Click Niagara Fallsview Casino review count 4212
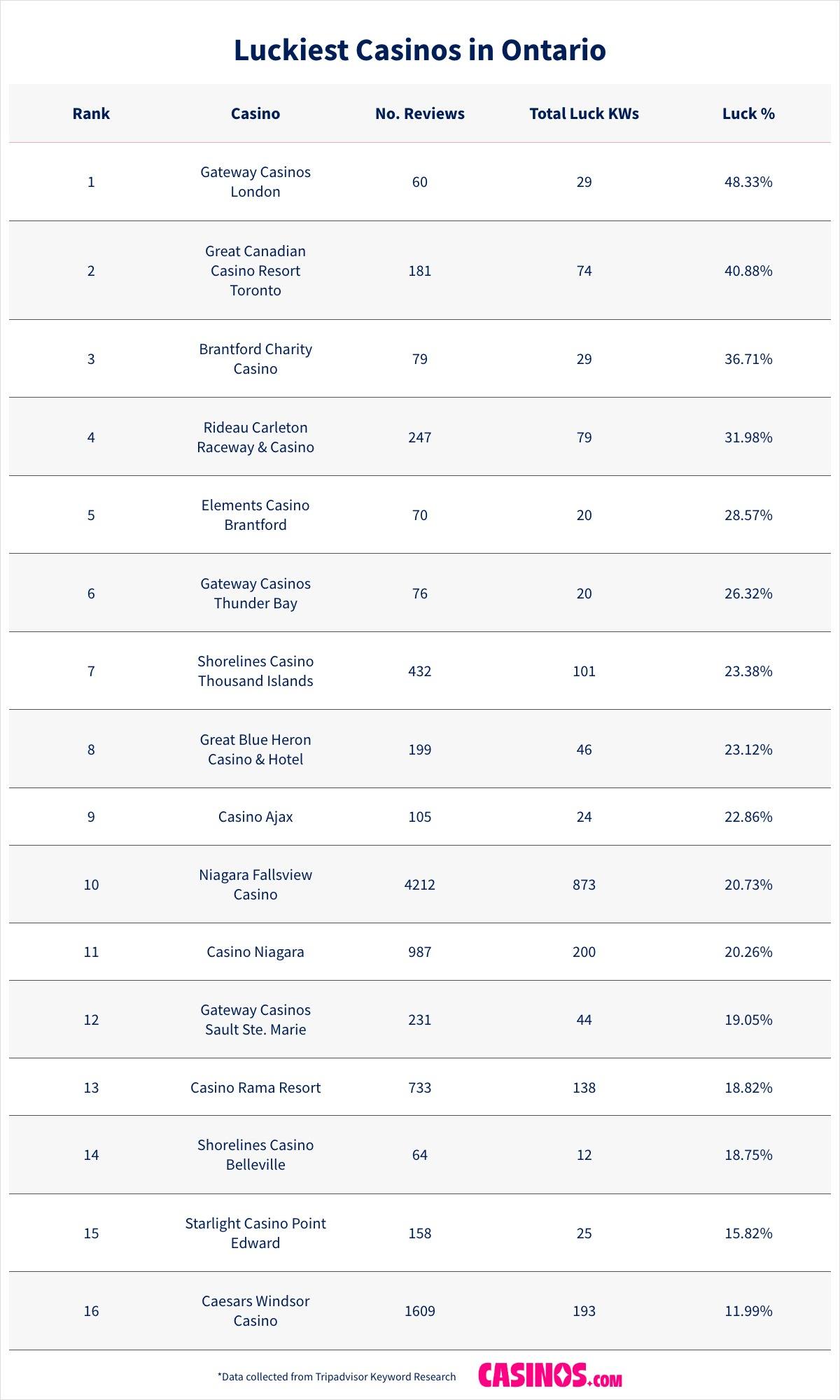Image resolution: width=840 pixels, height=1400 pixels. 420,885
